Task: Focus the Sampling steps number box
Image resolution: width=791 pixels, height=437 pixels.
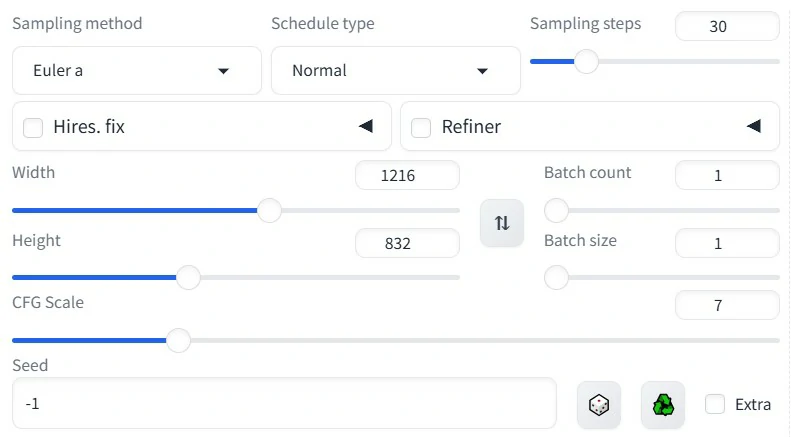Action: pyautogui.click(x=726, y=27)
